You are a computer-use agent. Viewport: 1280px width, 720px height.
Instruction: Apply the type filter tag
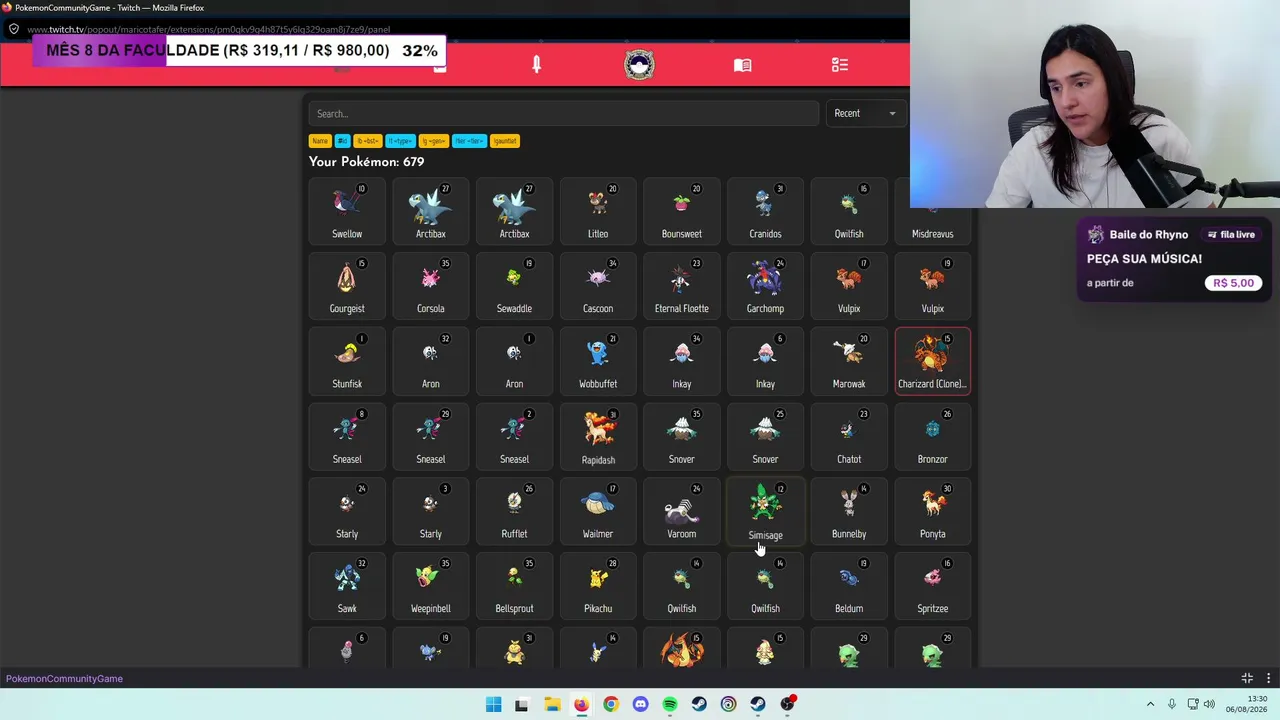tap(401, 141)
